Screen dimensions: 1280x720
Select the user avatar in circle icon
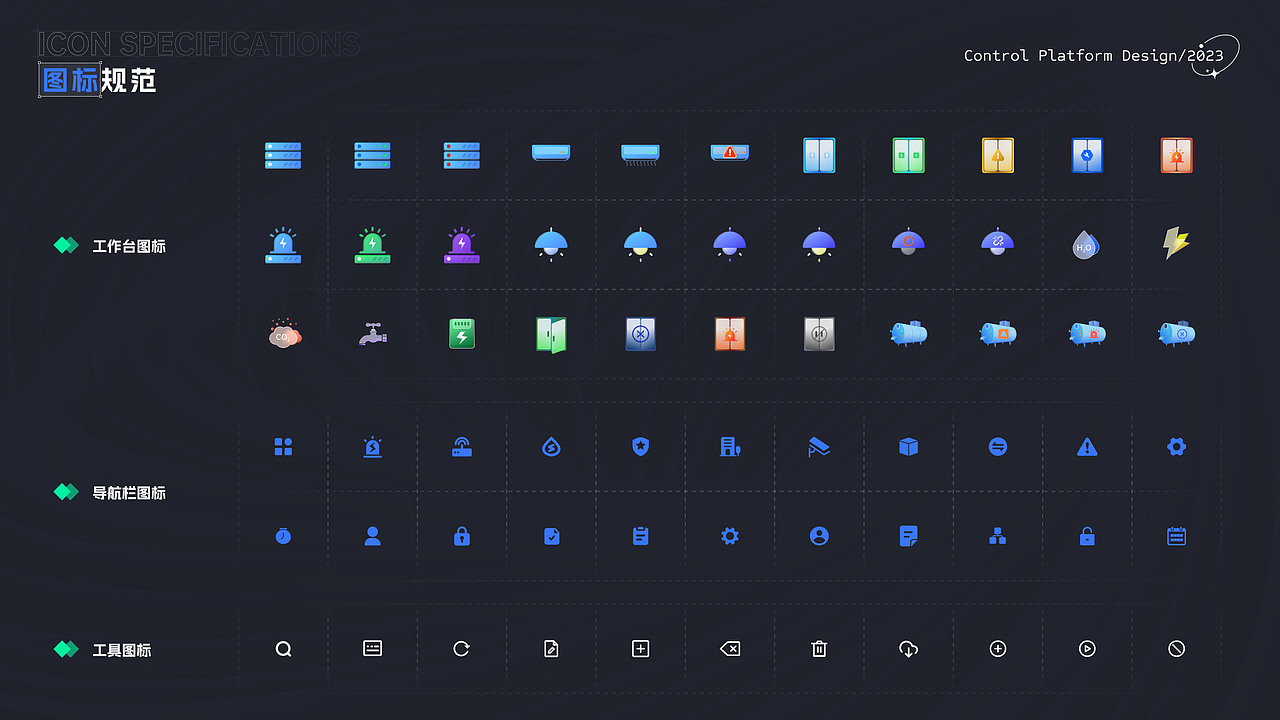coord(819,536)
